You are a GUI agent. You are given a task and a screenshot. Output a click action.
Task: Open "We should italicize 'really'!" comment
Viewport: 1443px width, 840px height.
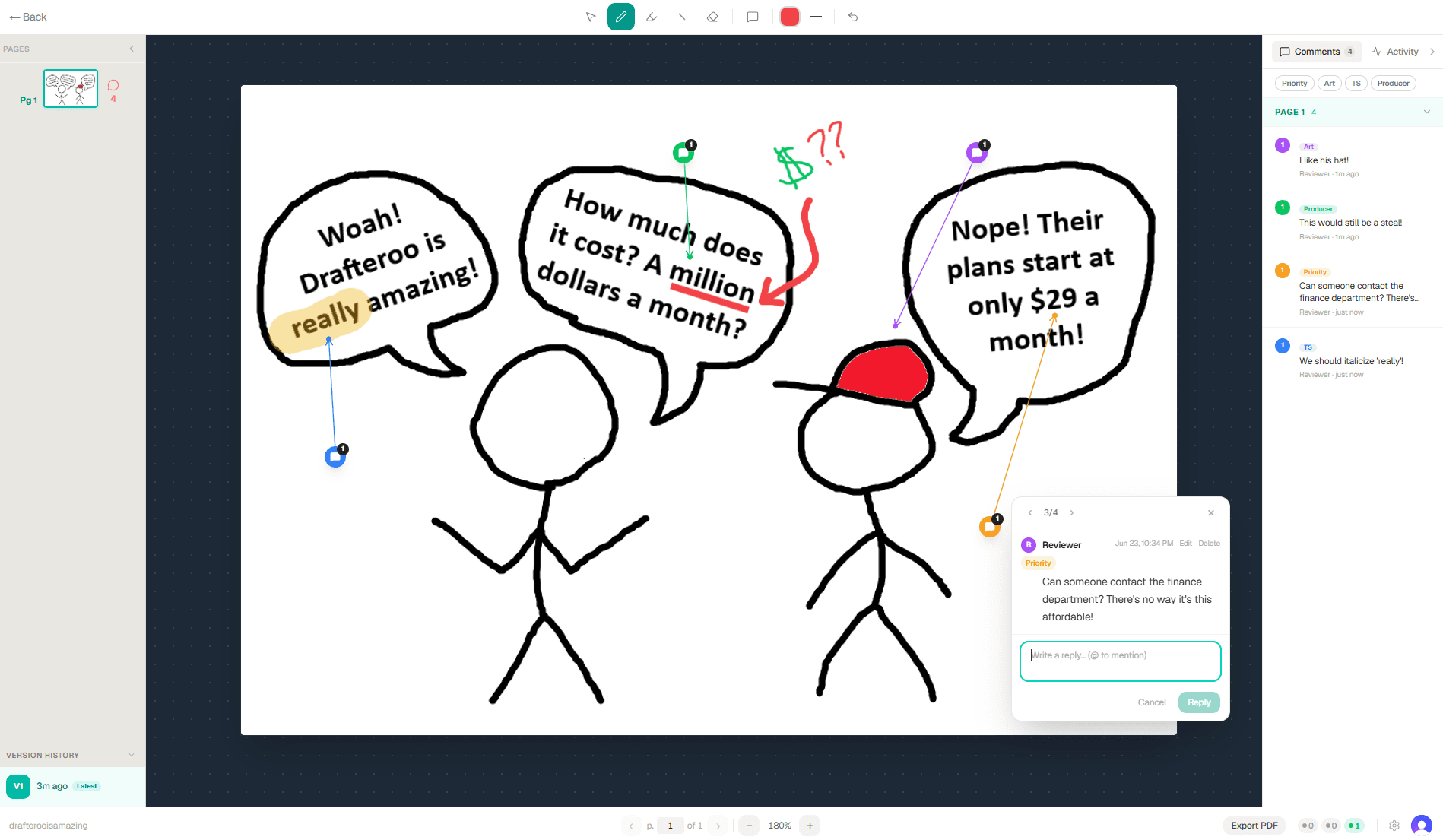click(x=1353, y=360)
